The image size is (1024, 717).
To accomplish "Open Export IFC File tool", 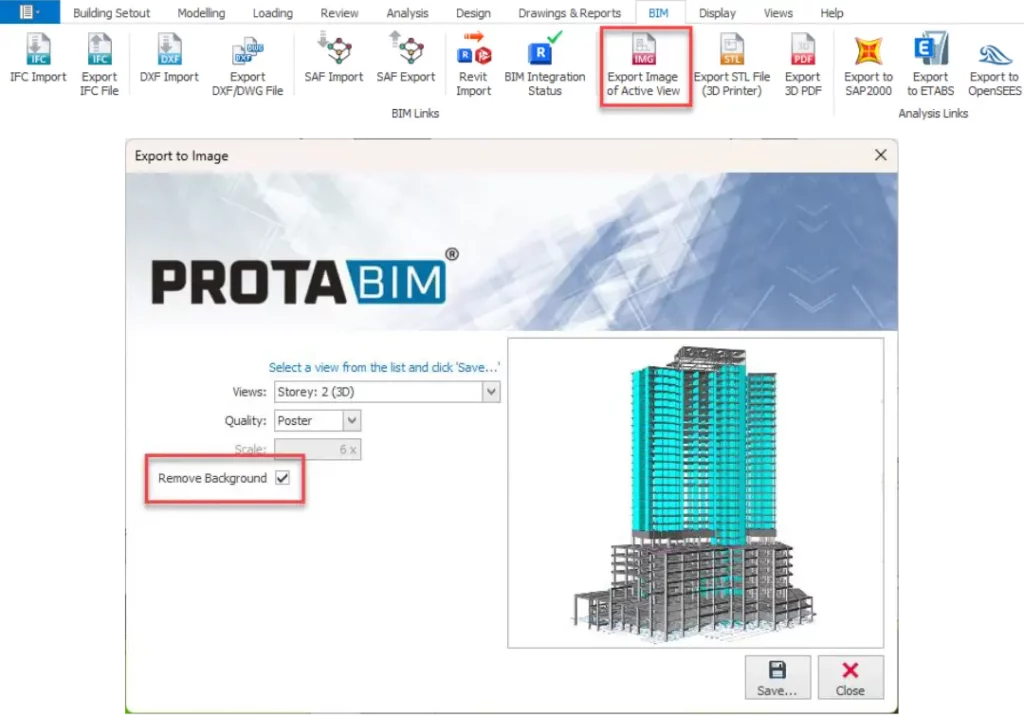I will (99, 65).
